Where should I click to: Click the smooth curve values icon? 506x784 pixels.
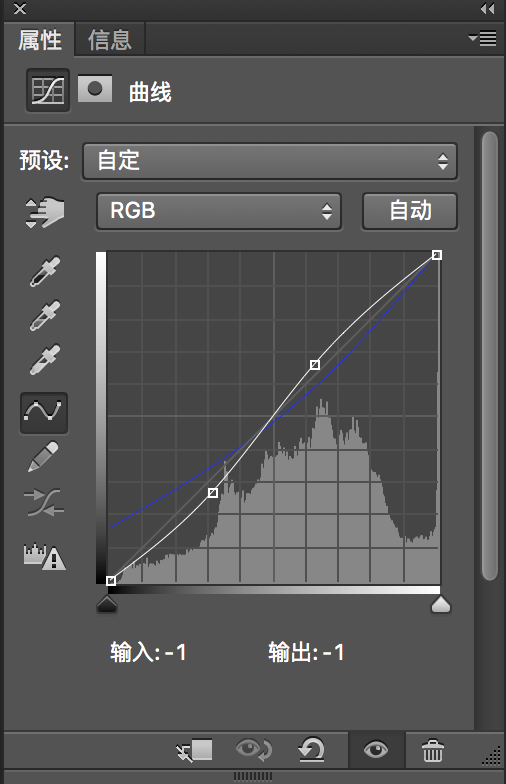[x=44, y=502]
